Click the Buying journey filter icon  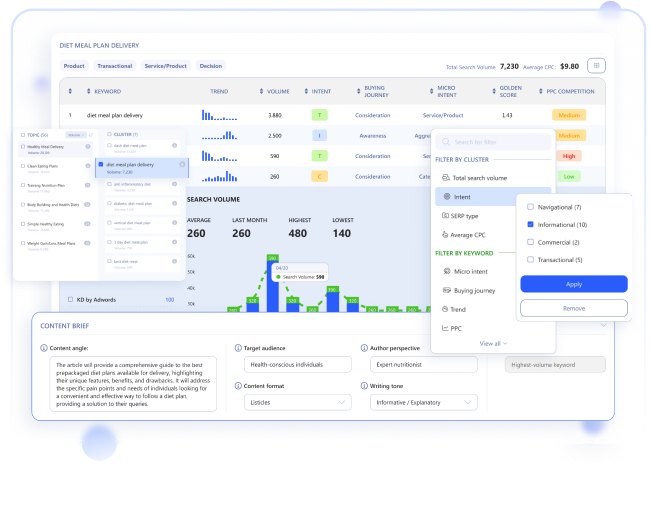[446, 290]
